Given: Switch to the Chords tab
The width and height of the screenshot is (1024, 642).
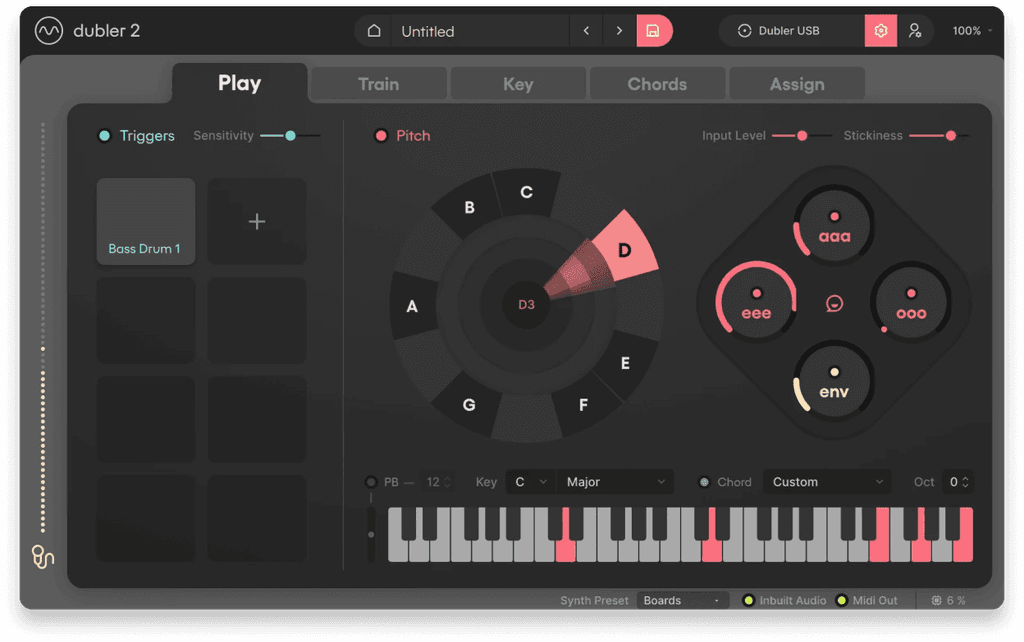Looking at the screenshot, I should (657, 84).
